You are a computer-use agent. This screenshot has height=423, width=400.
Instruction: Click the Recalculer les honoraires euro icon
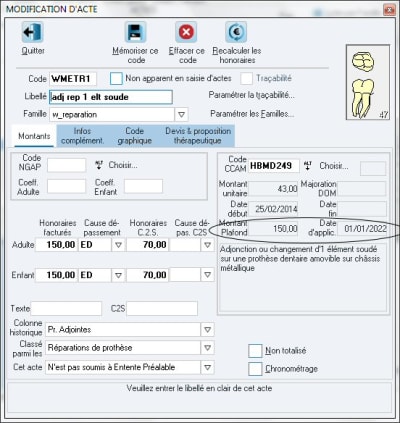tap(236, 32)
